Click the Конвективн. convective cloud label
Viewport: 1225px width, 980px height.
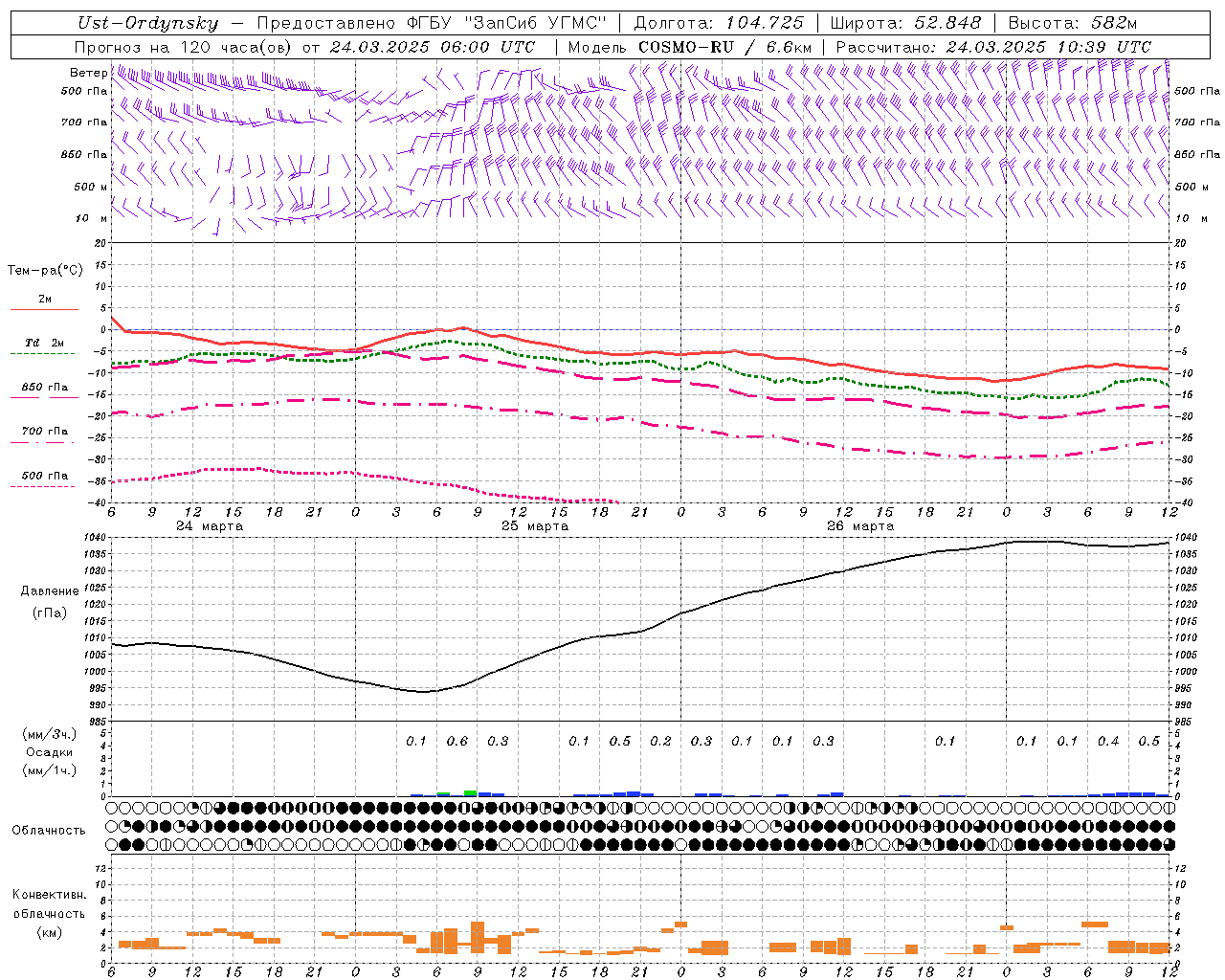(x=49, y=895)
